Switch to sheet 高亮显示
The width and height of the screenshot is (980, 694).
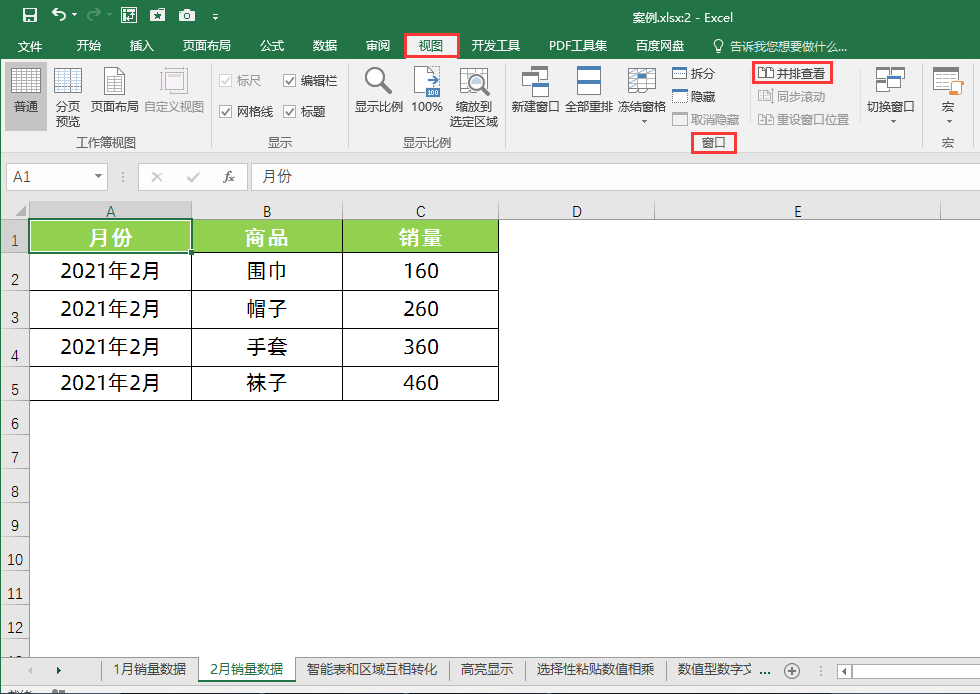tap(487, 669)
